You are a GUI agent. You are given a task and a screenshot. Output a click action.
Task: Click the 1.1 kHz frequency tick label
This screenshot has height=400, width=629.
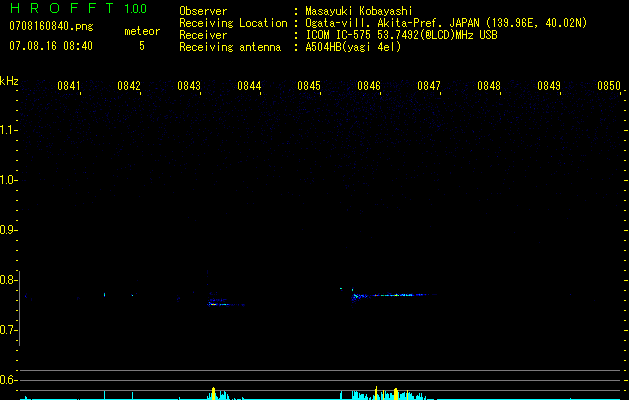[x=8, y=130]
